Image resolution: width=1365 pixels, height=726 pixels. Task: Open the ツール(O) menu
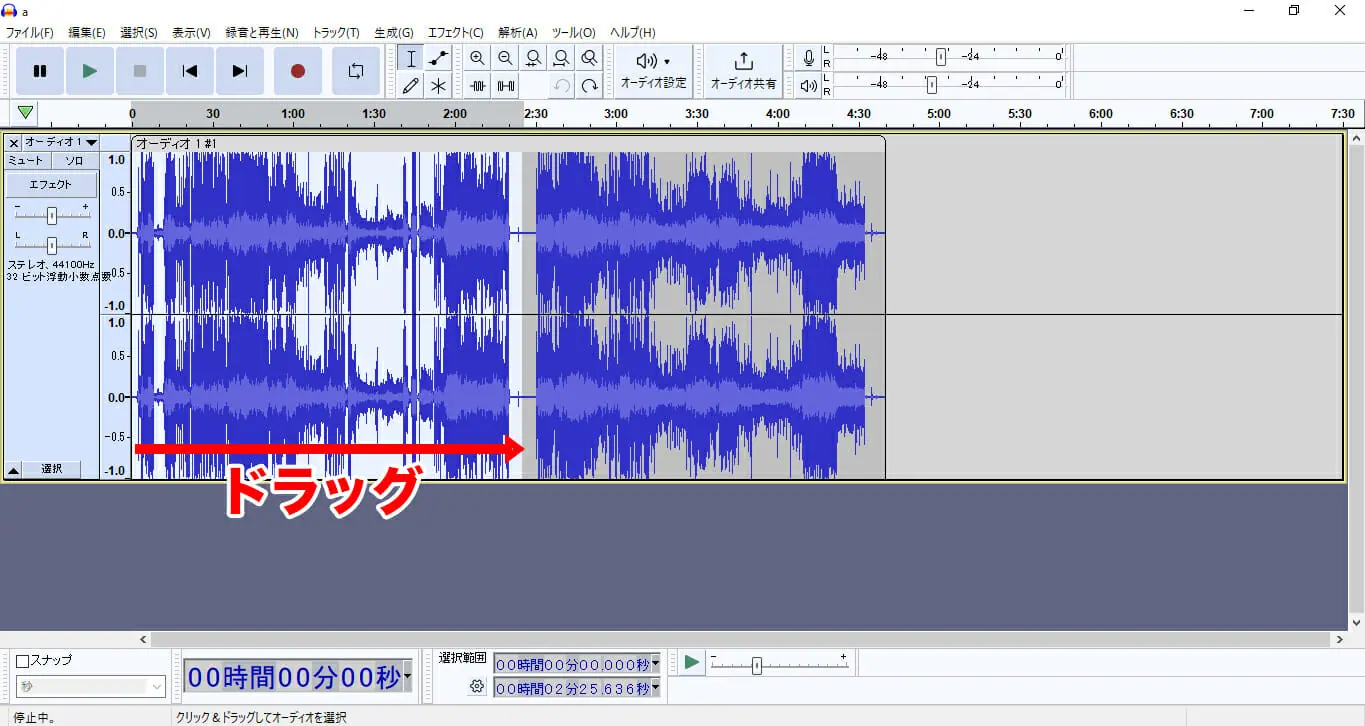[574, 32]
